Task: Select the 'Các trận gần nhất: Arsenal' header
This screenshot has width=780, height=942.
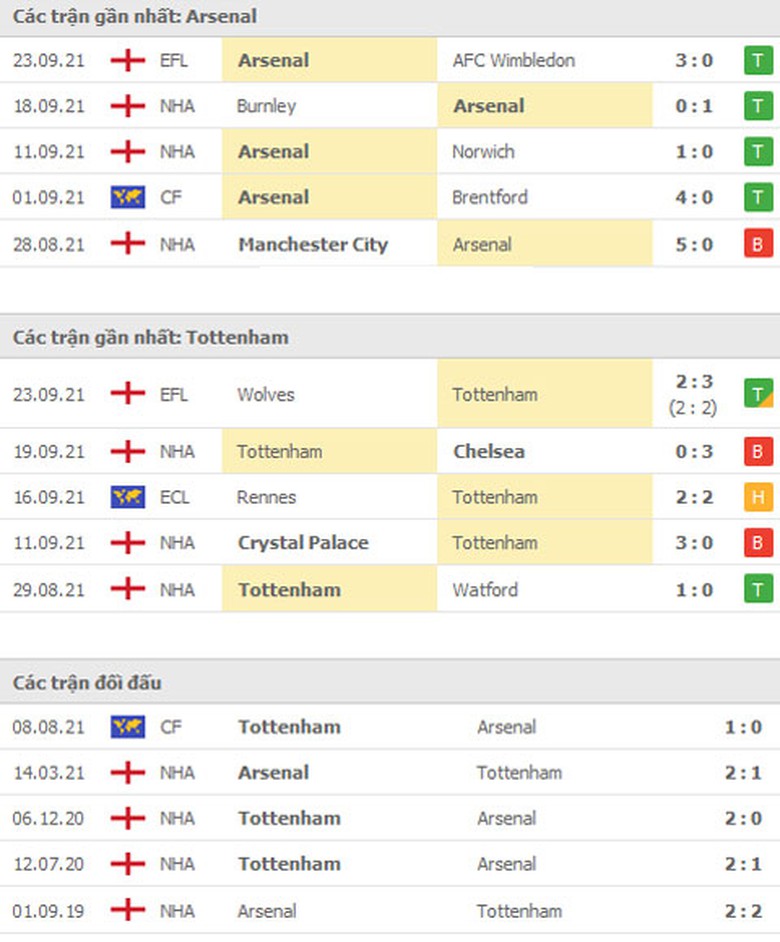Action: (x=135, y=16)
